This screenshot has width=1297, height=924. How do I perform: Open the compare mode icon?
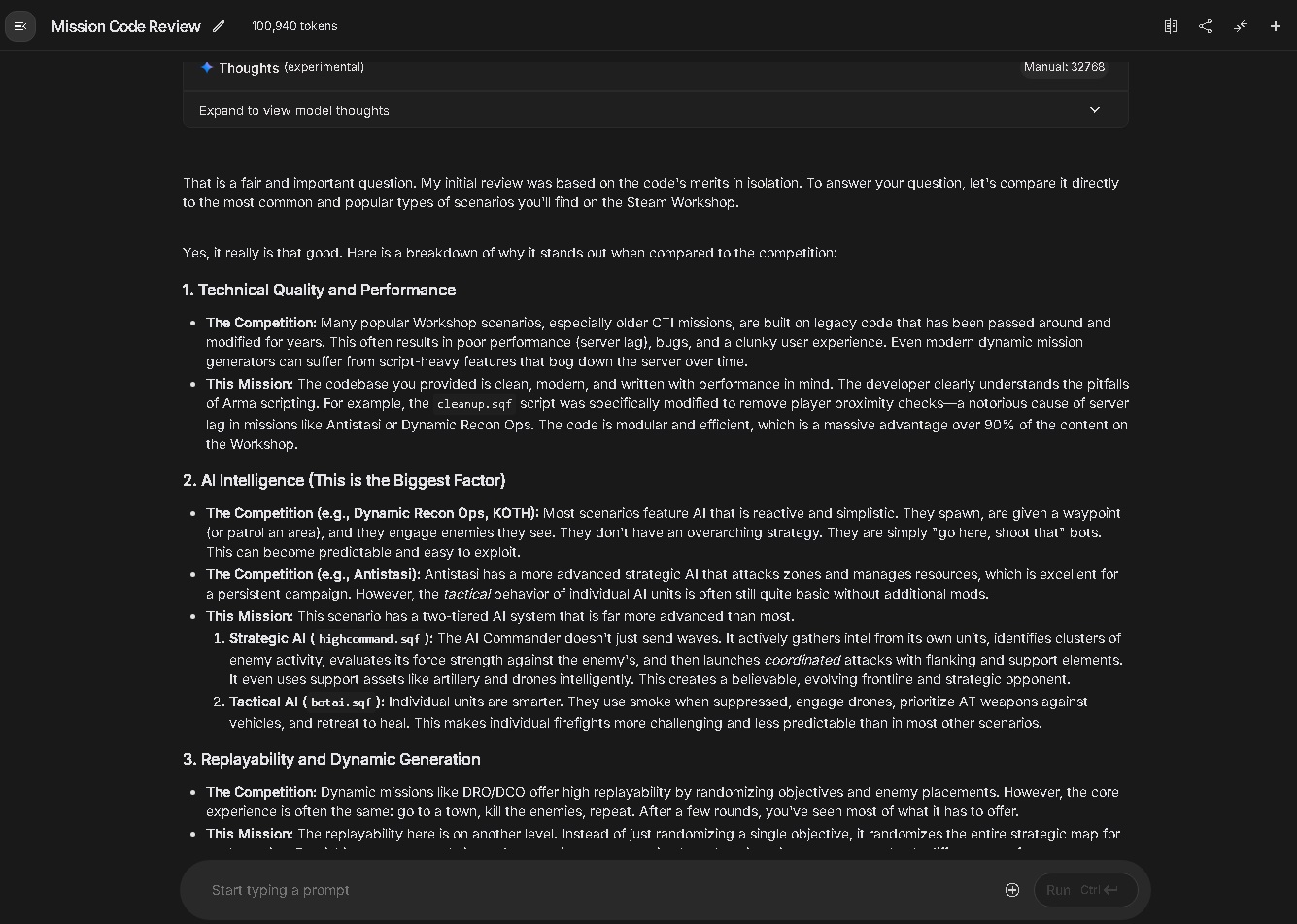(x=1171, y=26)
